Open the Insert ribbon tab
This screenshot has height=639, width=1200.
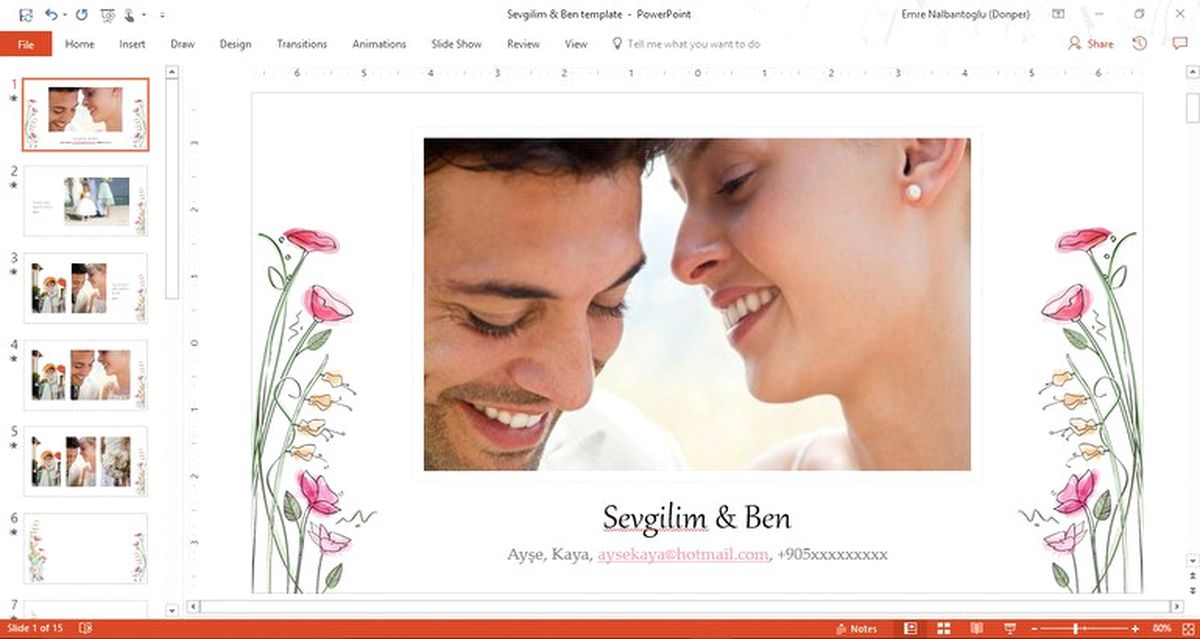[132, 44]
